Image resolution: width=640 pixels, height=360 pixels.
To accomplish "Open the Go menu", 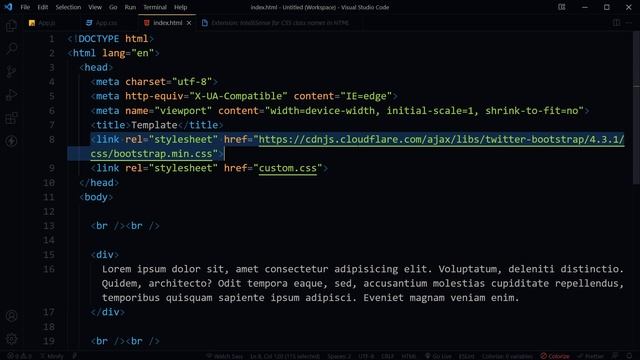I will click(113, 7).
